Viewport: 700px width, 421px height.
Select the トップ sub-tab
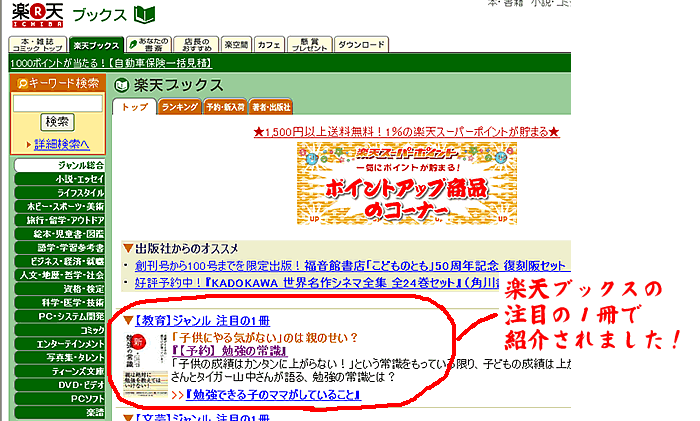(x=134, y=107)
